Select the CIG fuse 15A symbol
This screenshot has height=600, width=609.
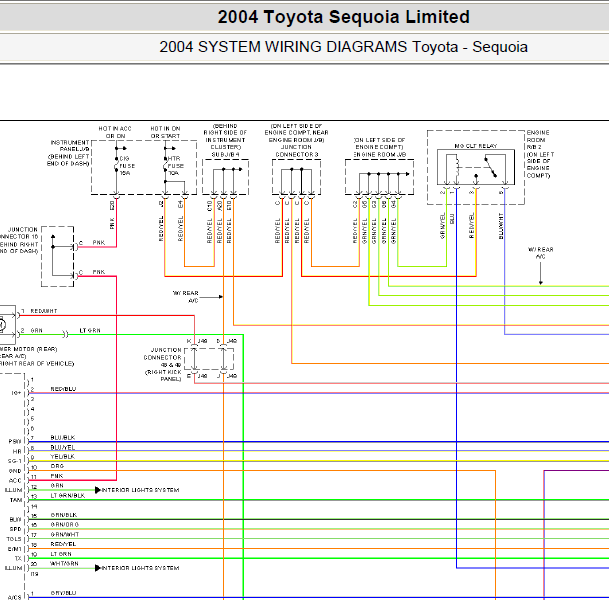click(116, 163)
